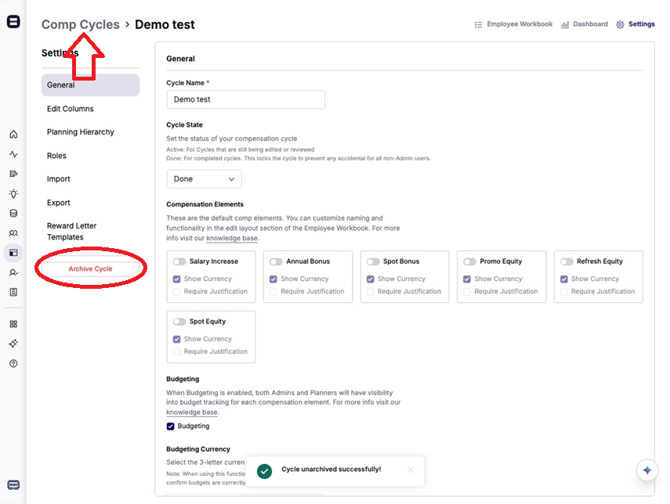
Task: Dismiss the 'Cycle unarchived successfully' toast
Action: pos(410,469)
